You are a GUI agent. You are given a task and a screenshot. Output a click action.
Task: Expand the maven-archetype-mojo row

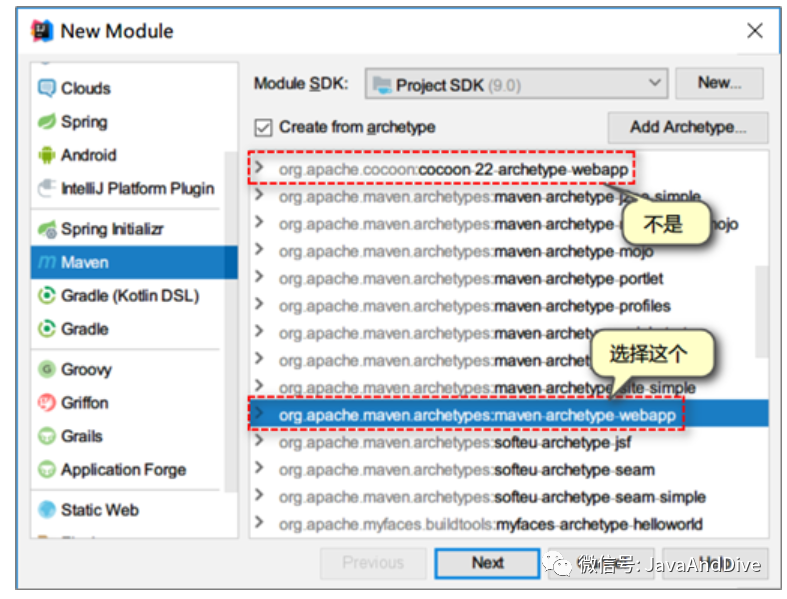pos(259,249)
